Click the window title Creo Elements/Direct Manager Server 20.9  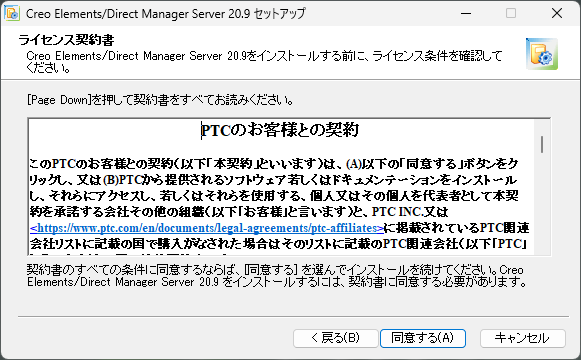click(x=166, y=14)
